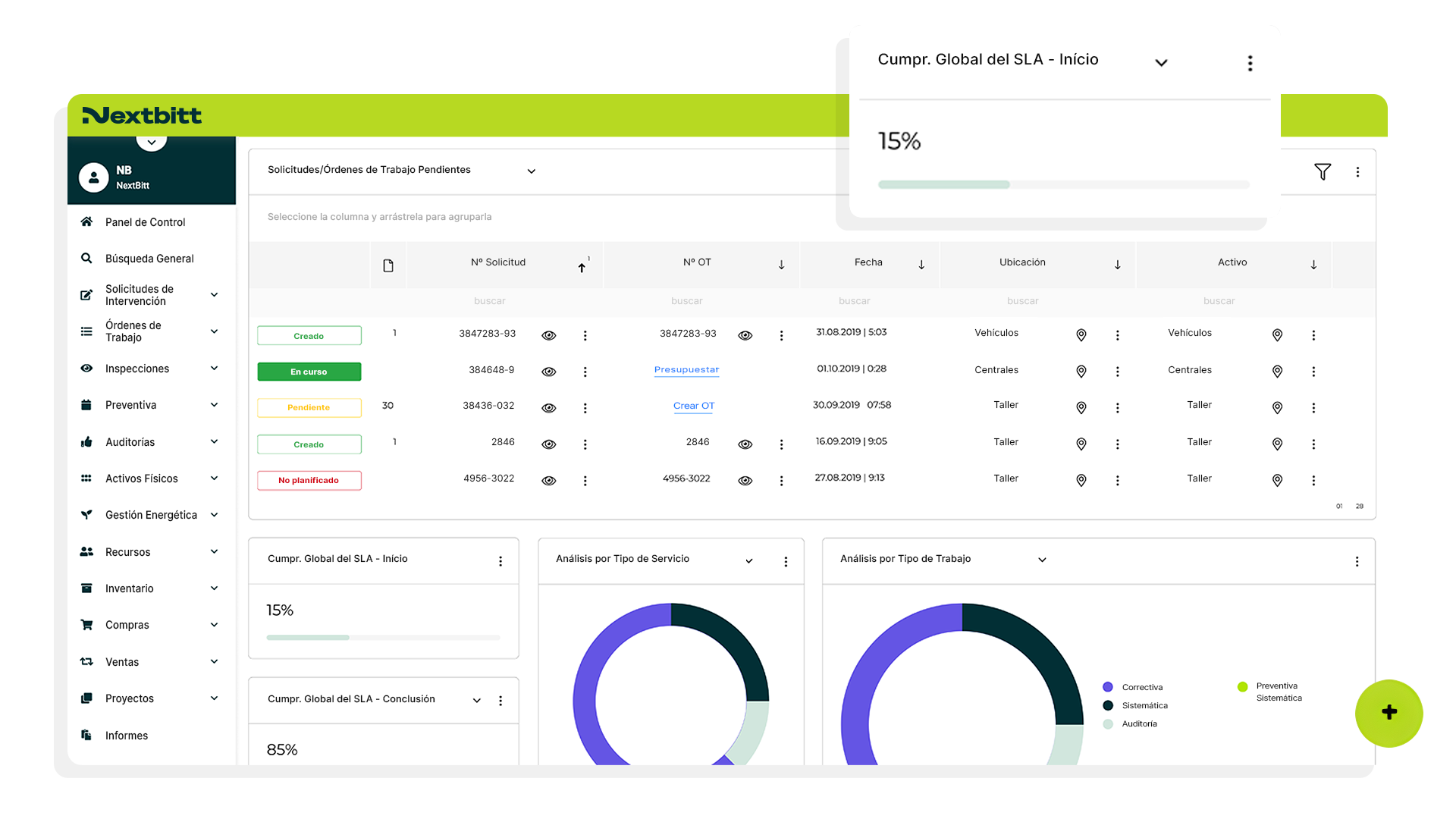Open location pin for Vehículos Ubicación
This screenshot has width=1456, height=819.
tap(1081, 335)
